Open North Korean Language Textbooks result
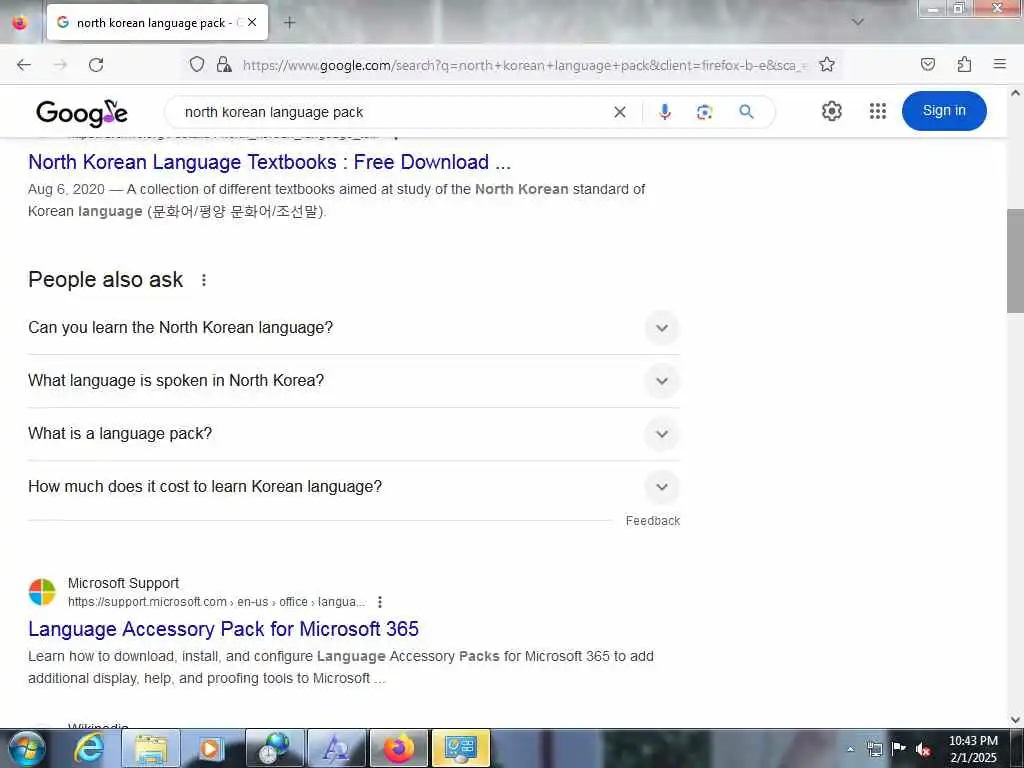The width and height of the screenshot is (1024, 768). [269, 162]
